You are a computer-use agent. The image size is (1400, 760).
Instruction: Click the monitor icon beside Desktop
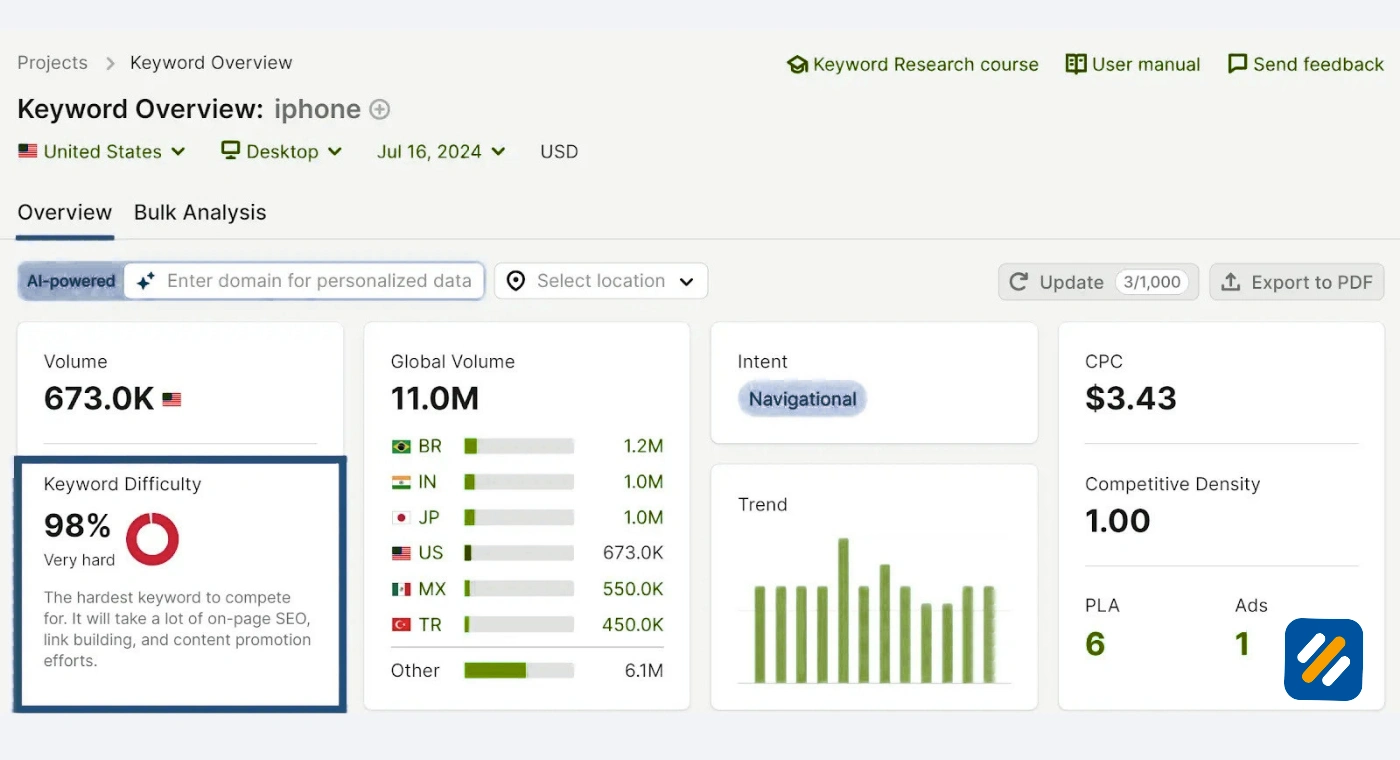point(231,150)
